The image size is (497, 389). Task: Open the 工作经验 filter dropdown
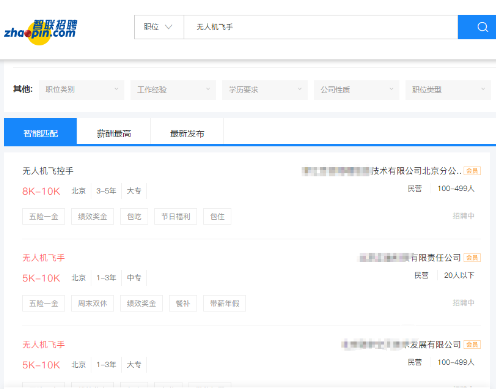tap(173, 90)
